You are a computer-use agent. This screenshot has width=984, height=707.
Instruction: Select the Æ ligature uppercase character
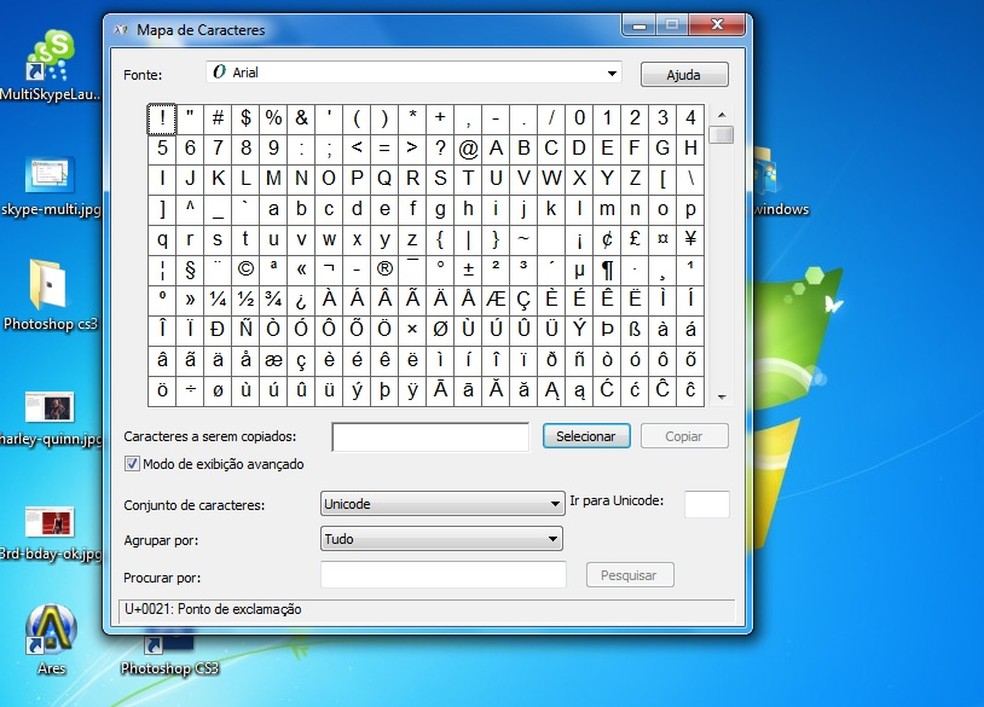(x=495, y=300)
